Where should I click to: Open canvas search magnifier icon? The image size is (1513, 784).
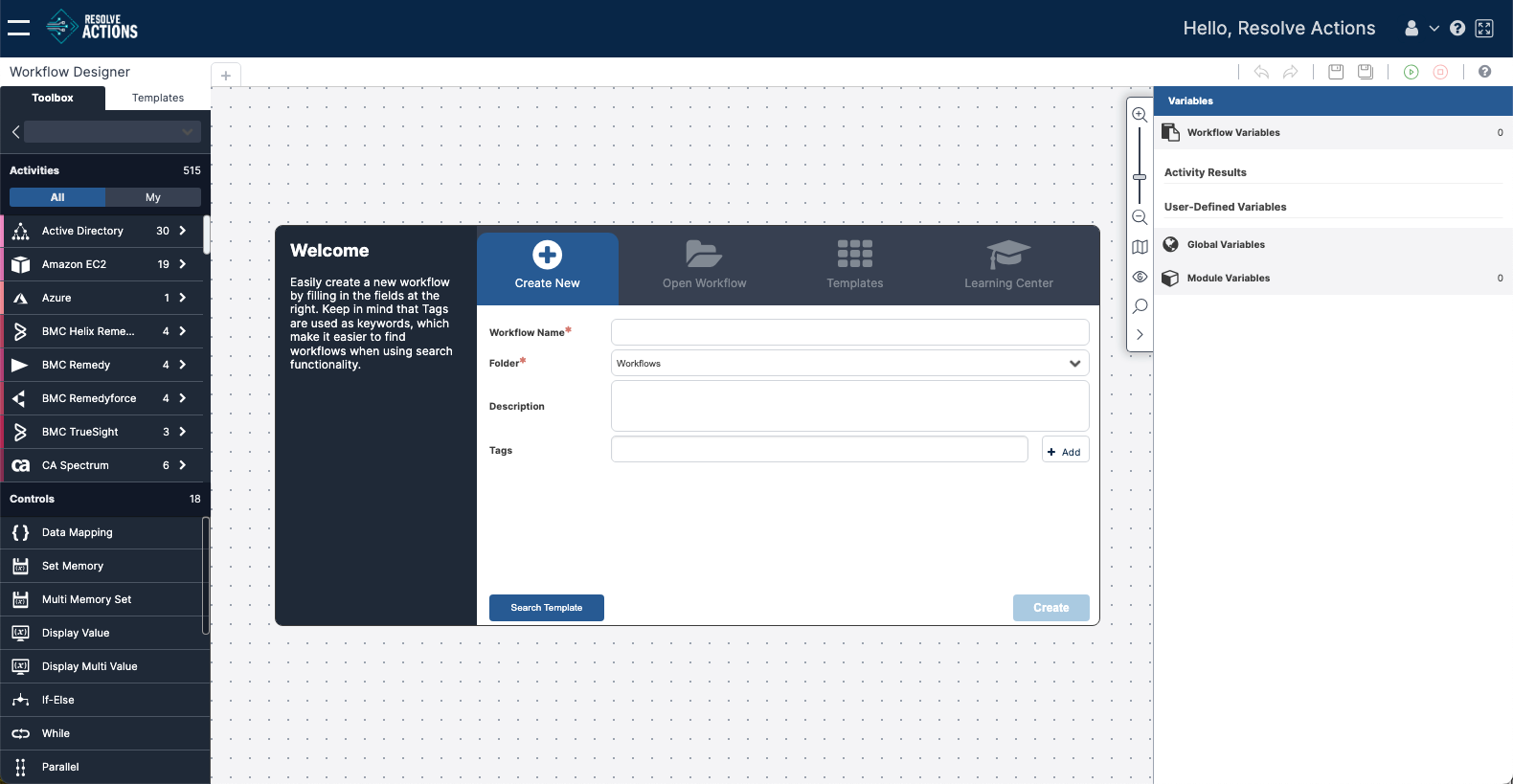coord(1140,306)
